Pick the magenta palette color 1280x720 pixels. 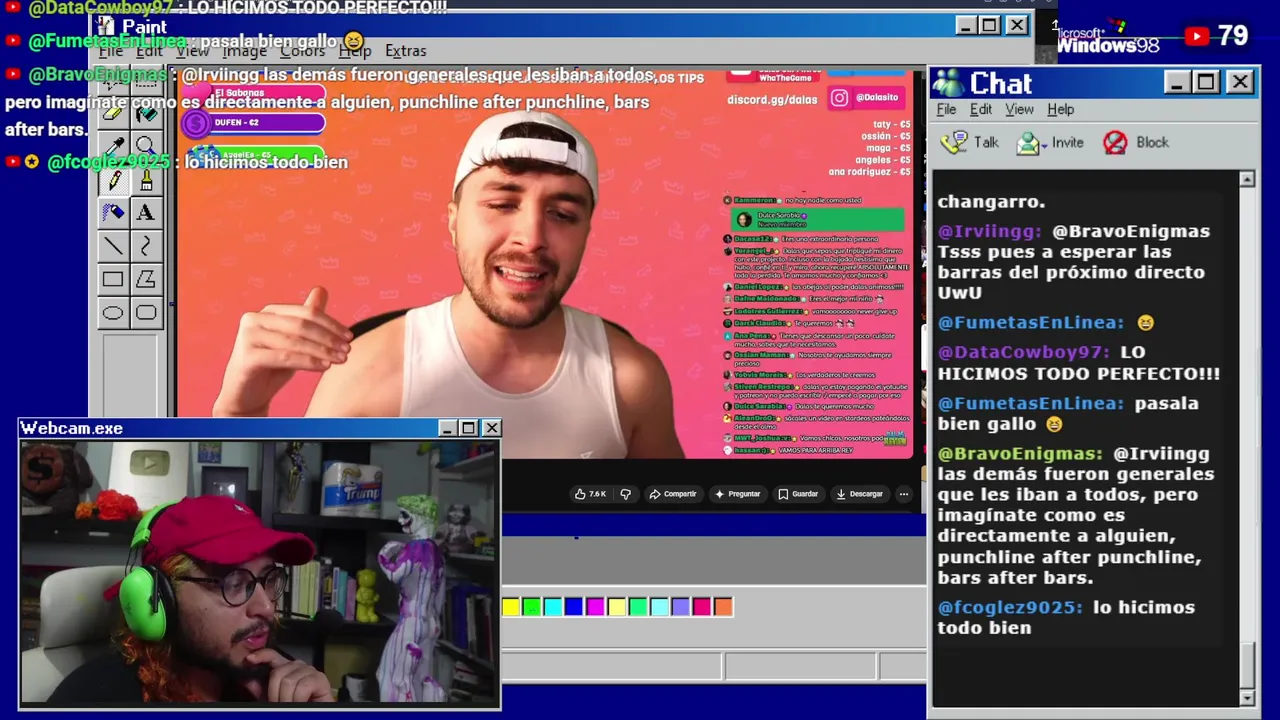(596, 607)
